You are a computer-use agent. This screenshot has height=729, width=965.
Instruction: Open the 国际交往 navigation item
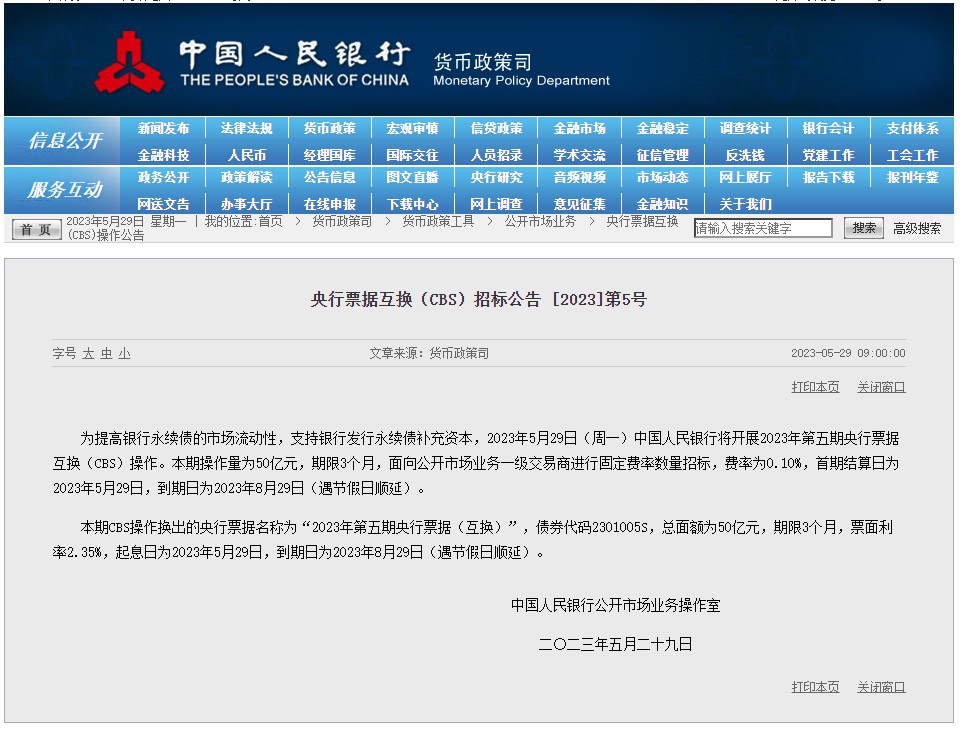pyautogui.click(x=412, y=155)
